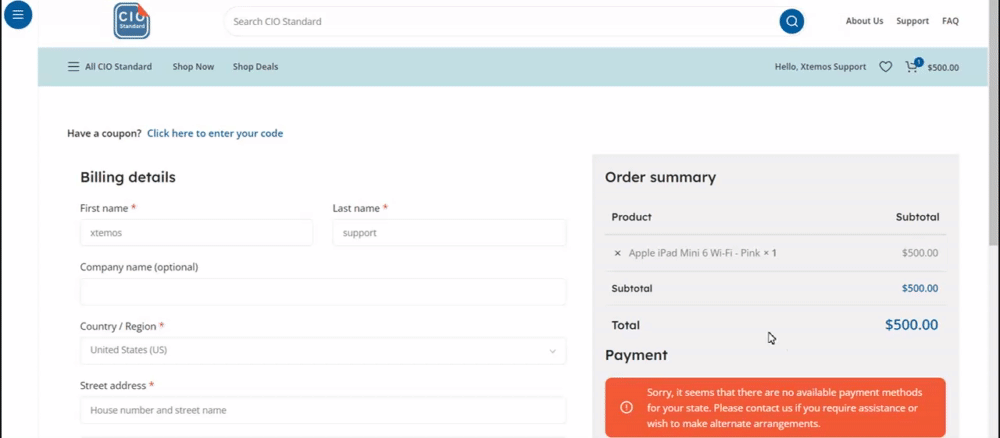The image size is (1000, 438).
Task: Click the Apple iPad Mini 6 product name
Action: pyautogui.click(x=695, y=253)
